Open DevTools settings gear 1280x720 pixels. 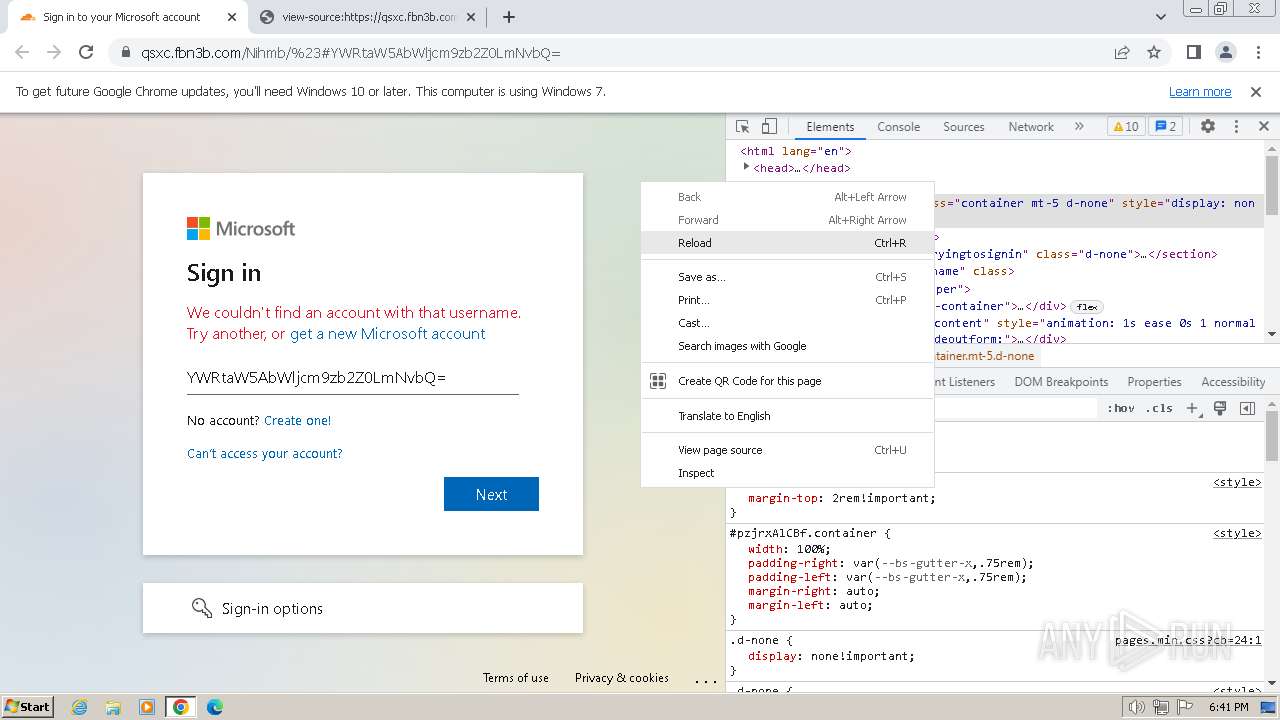coord(1208,127)
